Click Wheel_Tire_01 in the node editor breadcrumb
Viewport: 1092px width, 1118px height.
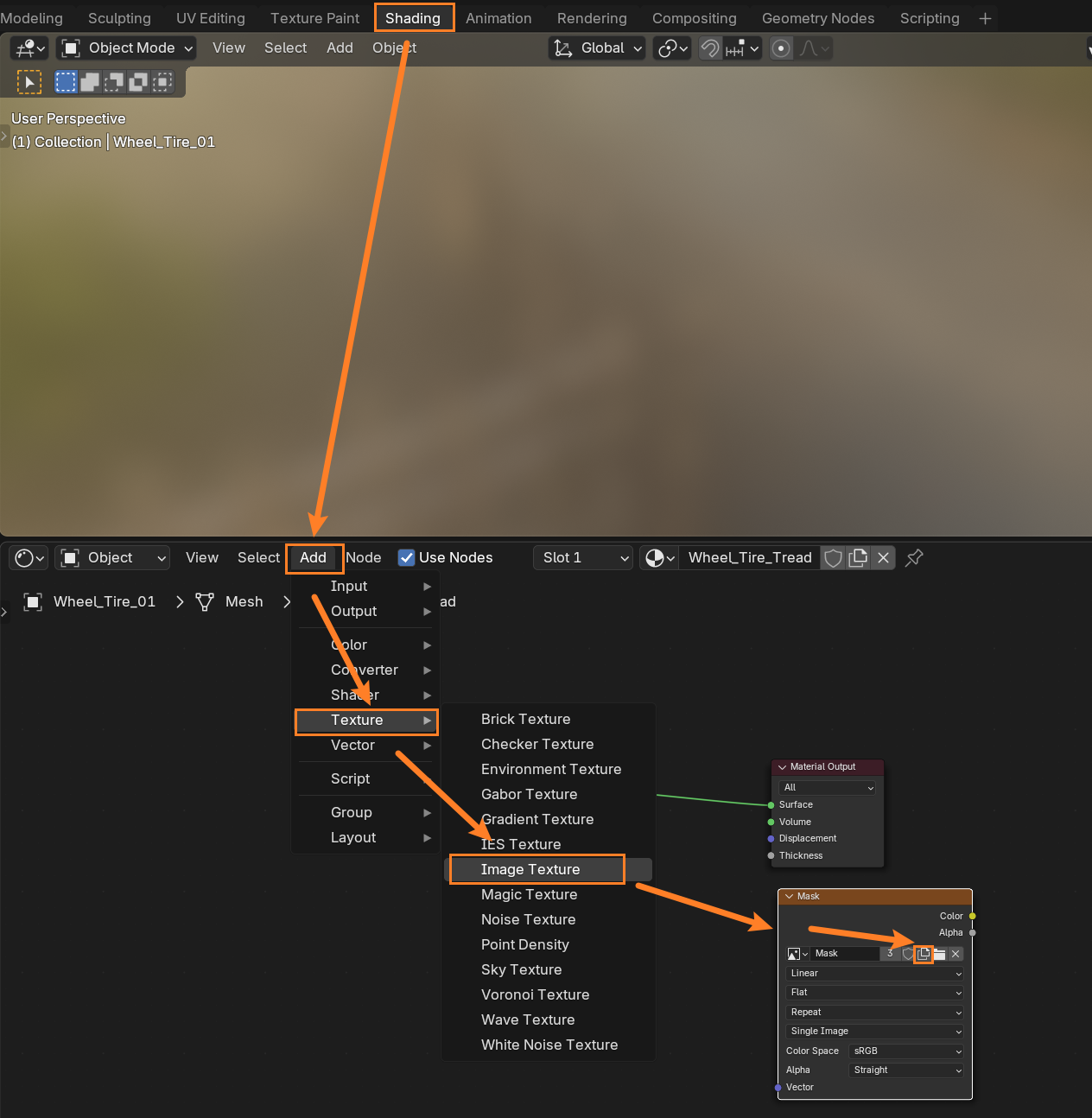tap(104, 602)
